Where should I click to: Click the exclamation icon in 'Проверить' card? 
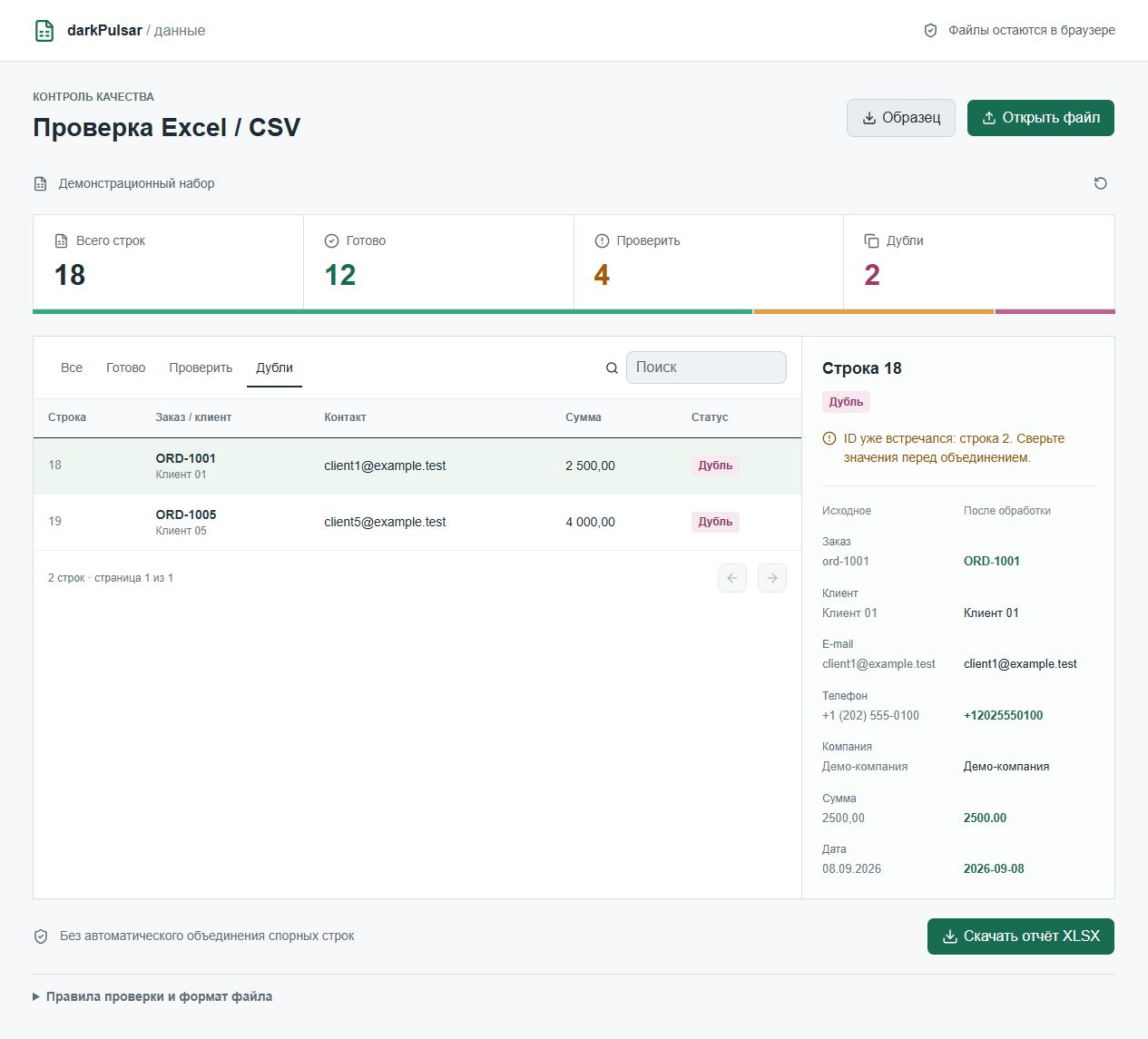click(602, 240)
